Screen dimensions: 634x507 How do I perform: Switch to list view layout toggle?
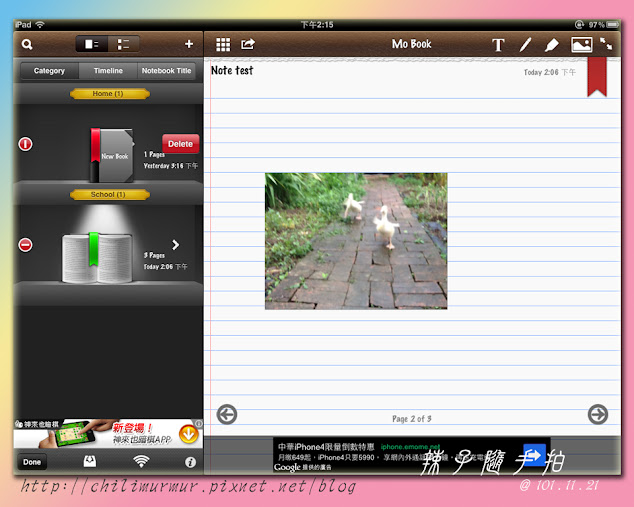(x=123, y=44)
